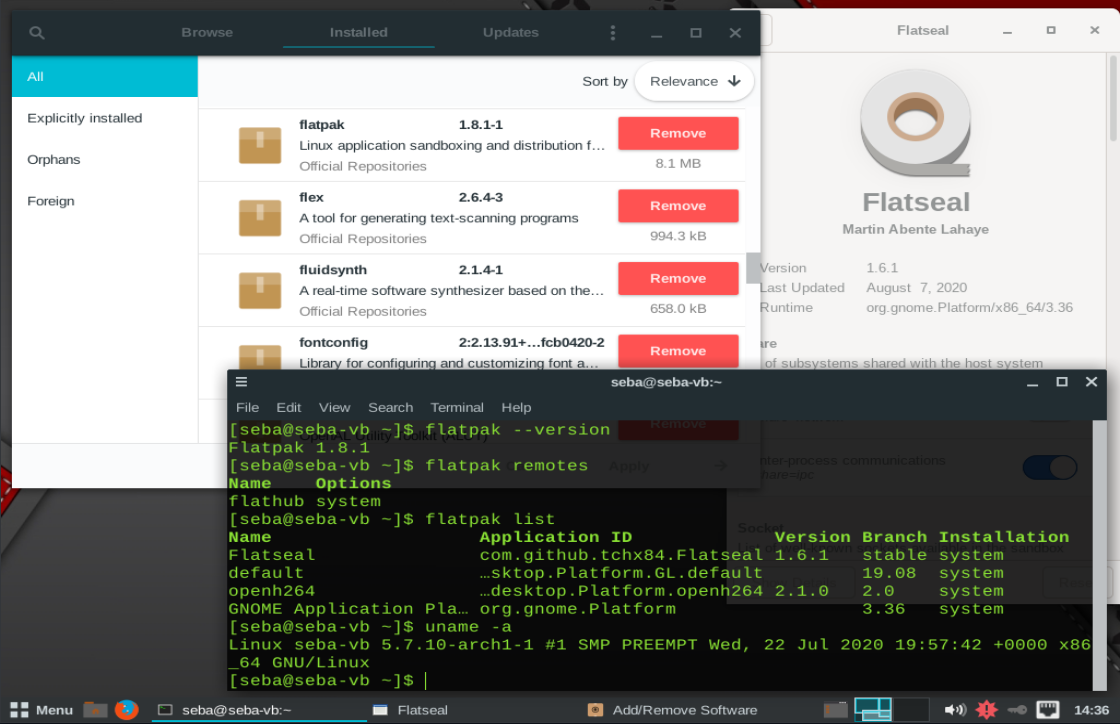
Task: Click the network tray icon
Action: (1047, 710)
